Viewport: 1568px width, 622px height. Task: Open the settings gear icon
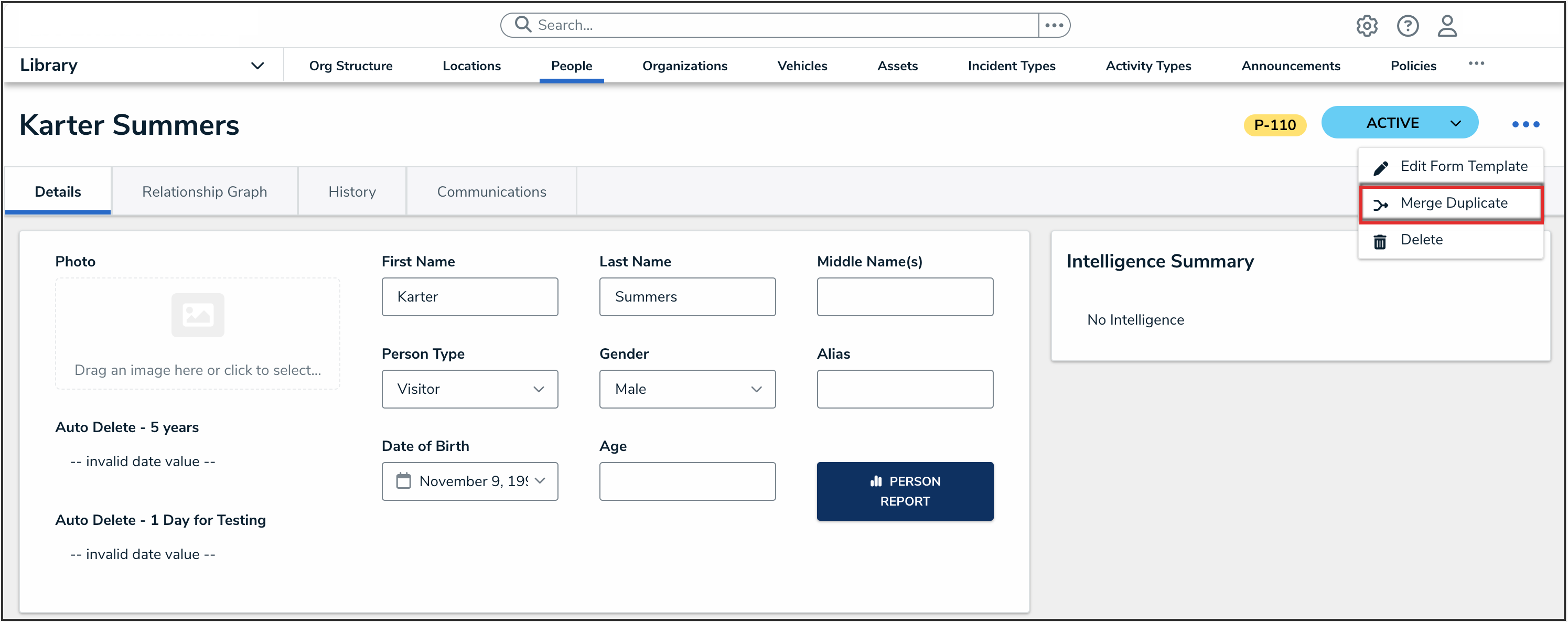coord(1366,26)
